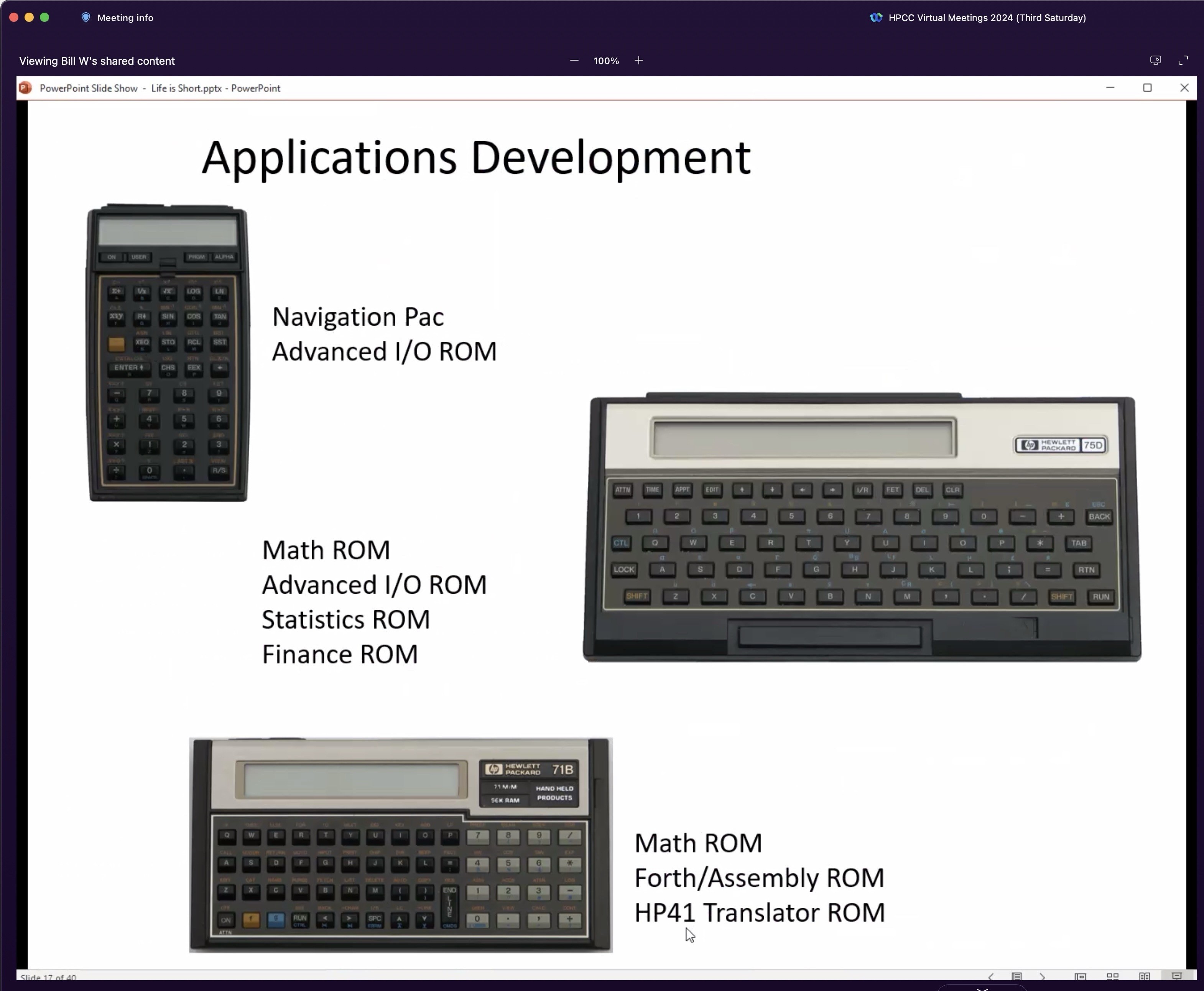The image size is (1204, 991).
Task: Zoom out with the minus button
Action: click(x=574, y=61)
